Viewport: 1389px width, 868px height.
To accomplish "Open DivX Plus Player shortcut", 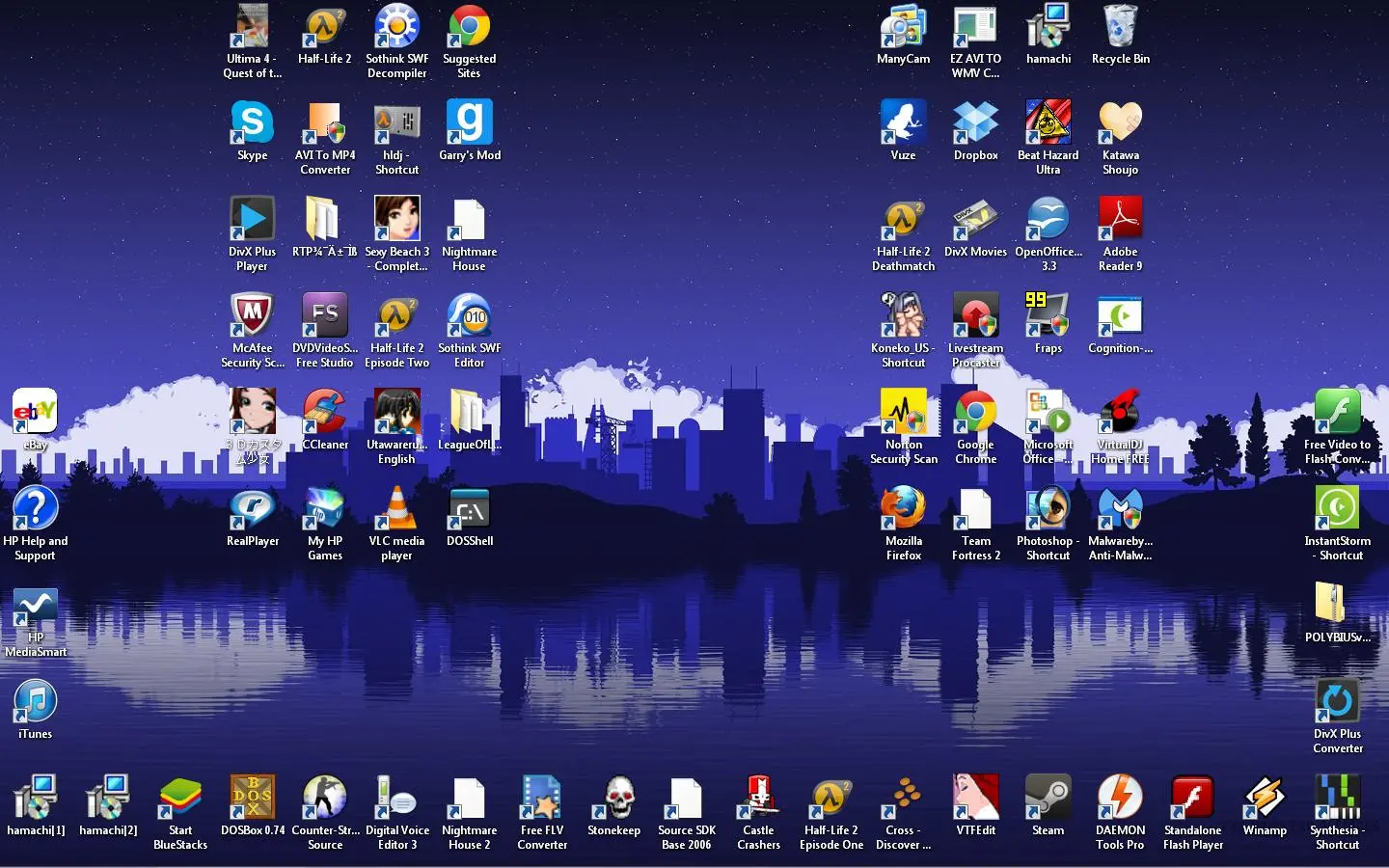I will coord(253,219).
